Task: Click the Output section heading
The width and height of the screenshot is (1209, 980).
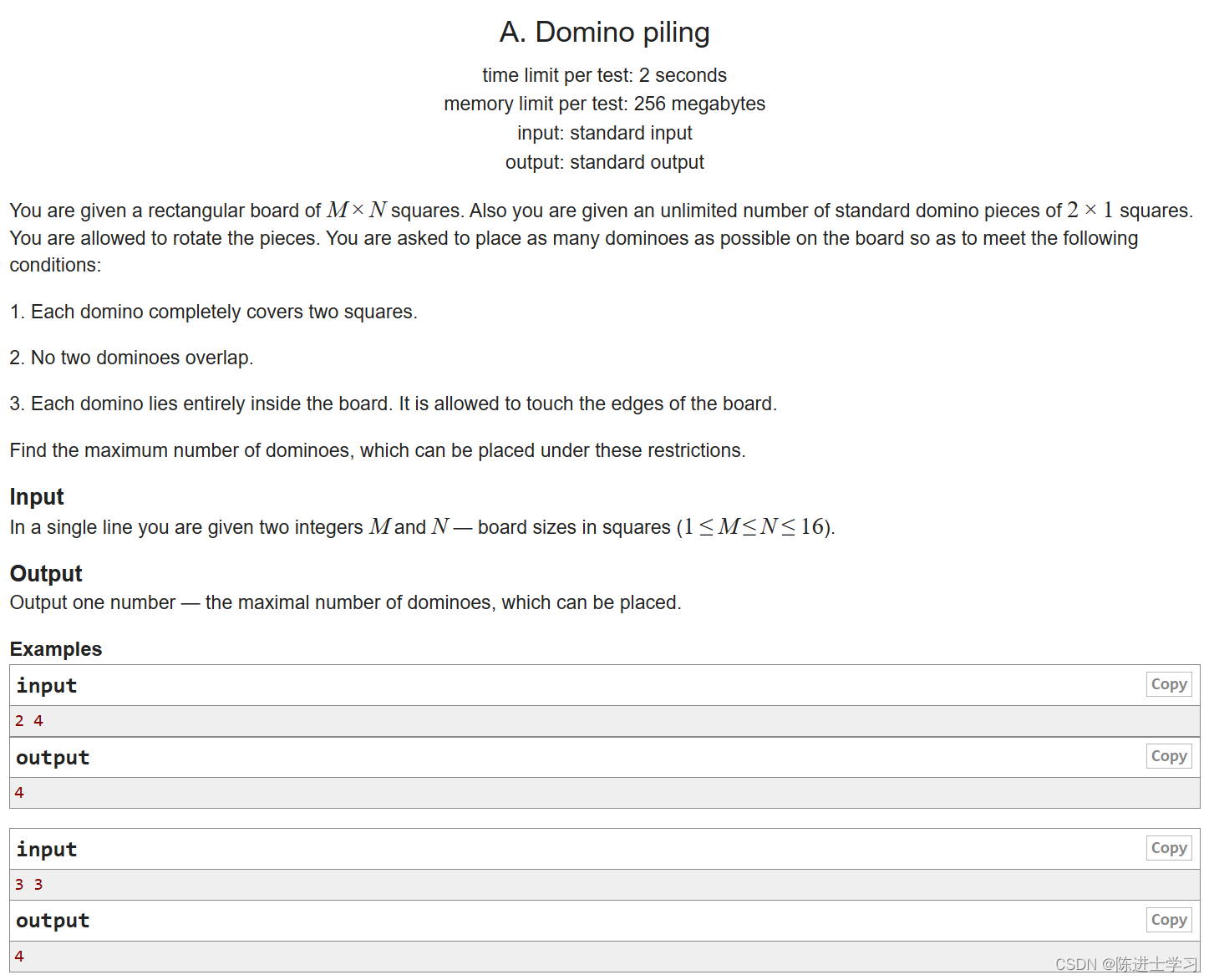Action: pyautogui.click(x=45, y=573)
